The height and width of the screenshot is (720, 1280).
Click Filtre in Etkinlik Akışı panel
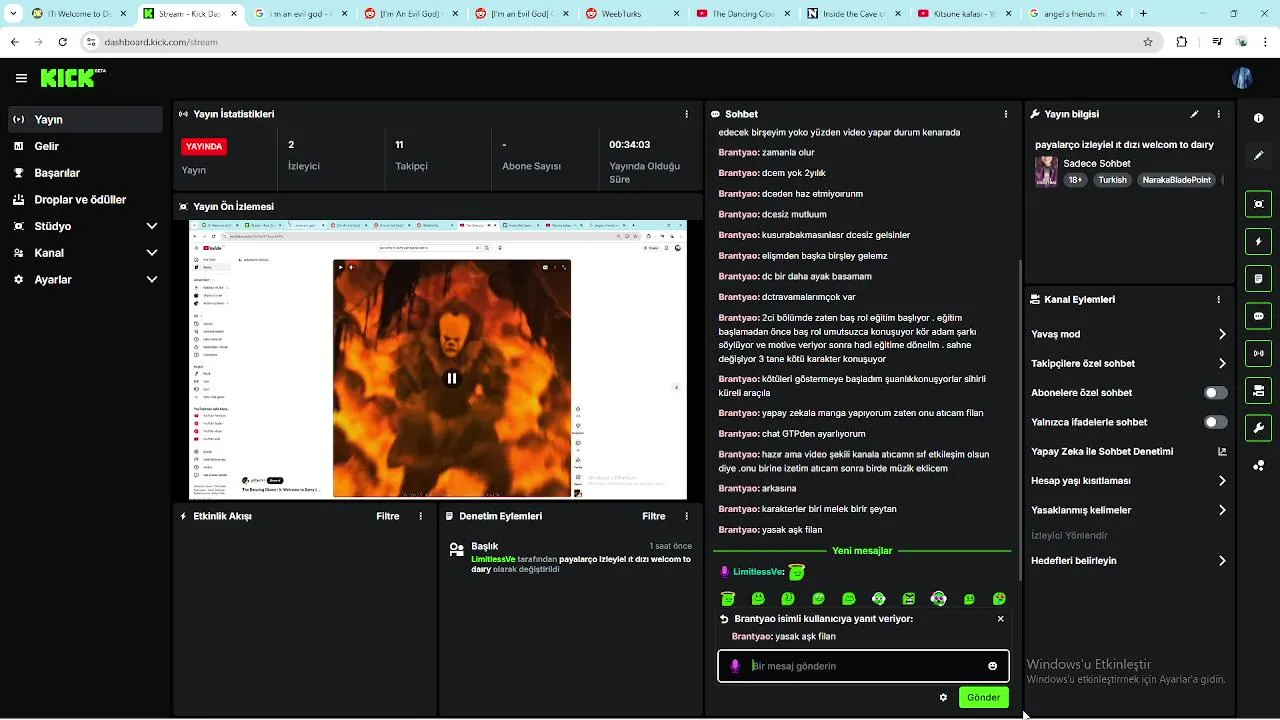(x=388, y=516)
